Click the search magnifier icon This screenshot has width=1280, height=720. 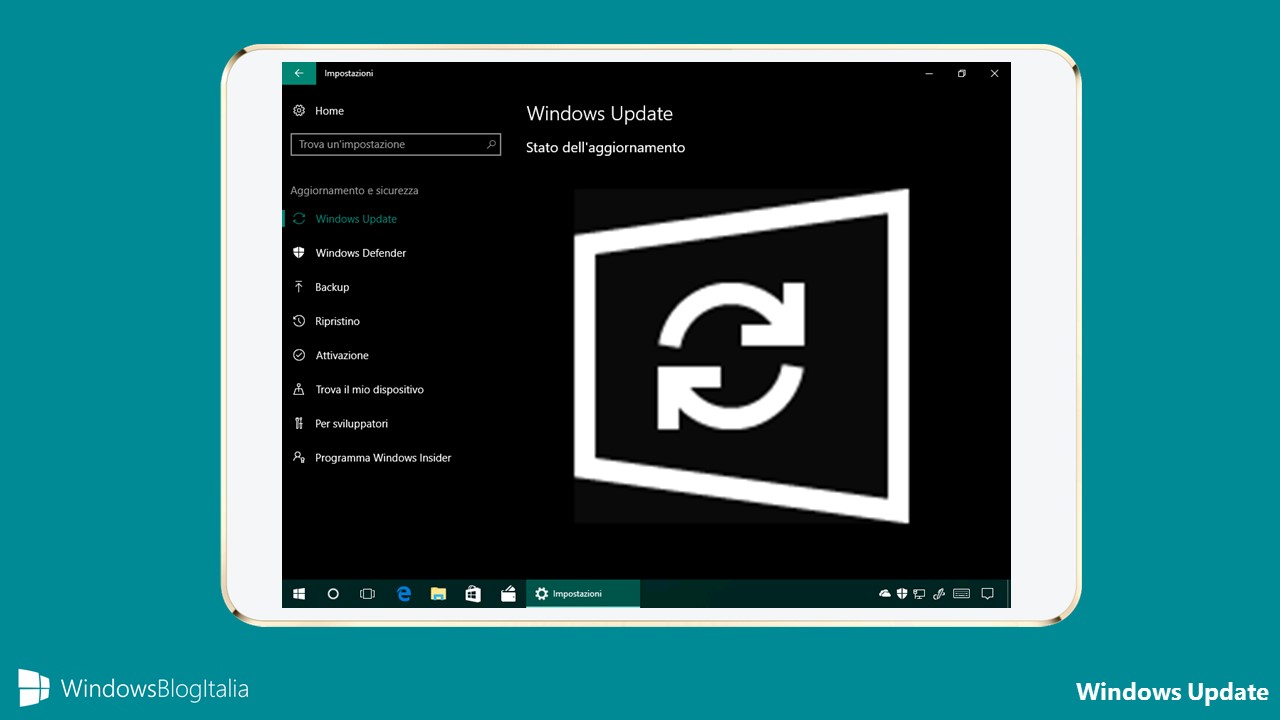pyautogui.click(x=491, y=144)
